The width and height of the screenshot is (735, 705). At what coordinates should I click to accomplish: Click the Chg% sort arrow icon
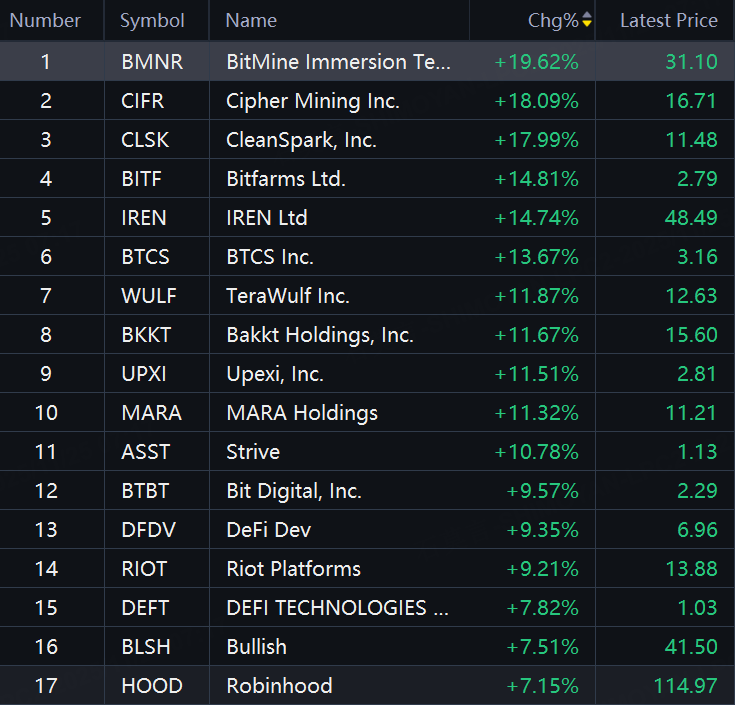coord(587,20)
